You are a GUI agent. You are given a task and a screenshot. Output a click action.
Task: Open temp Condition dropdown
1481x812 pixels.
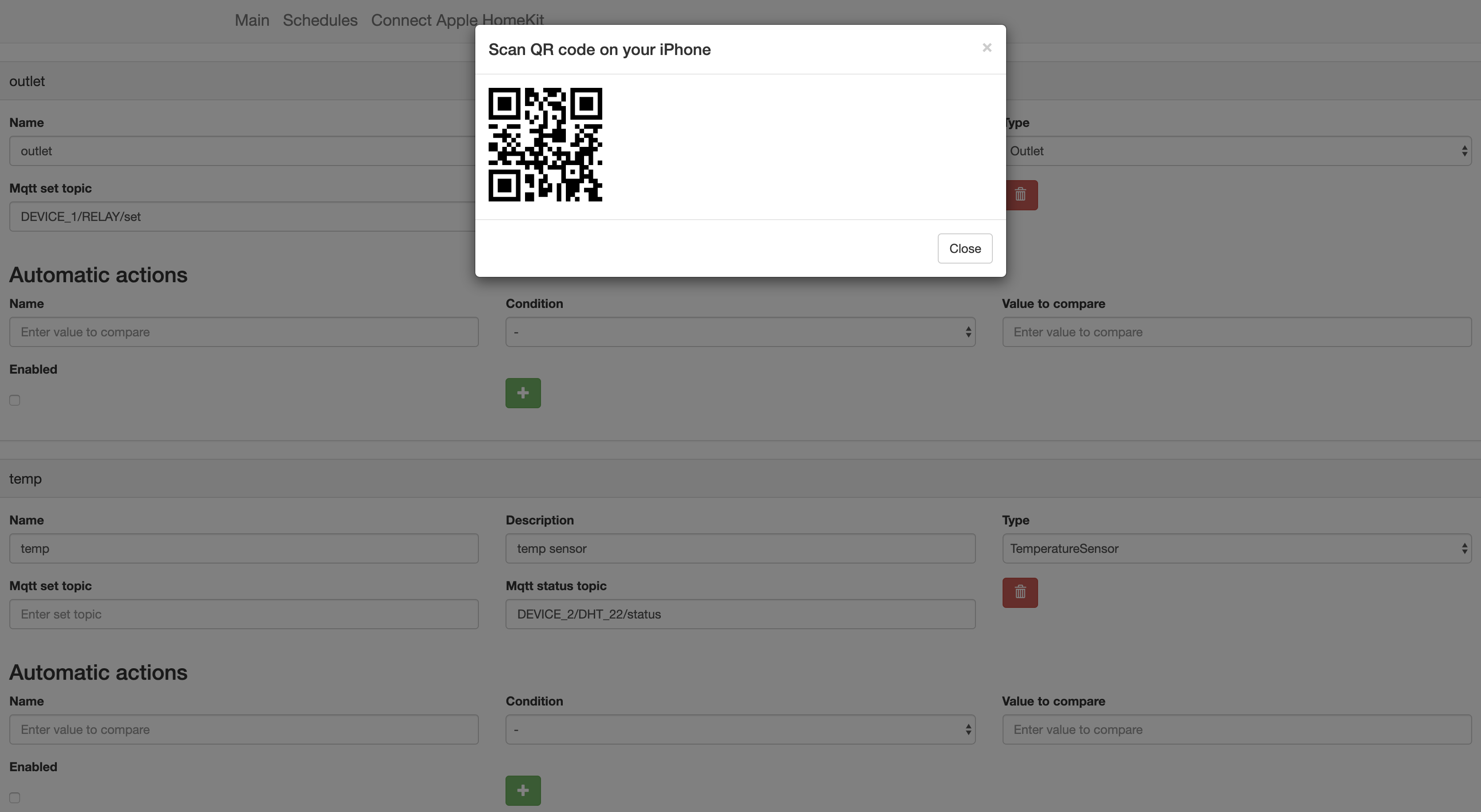[740, 729]
